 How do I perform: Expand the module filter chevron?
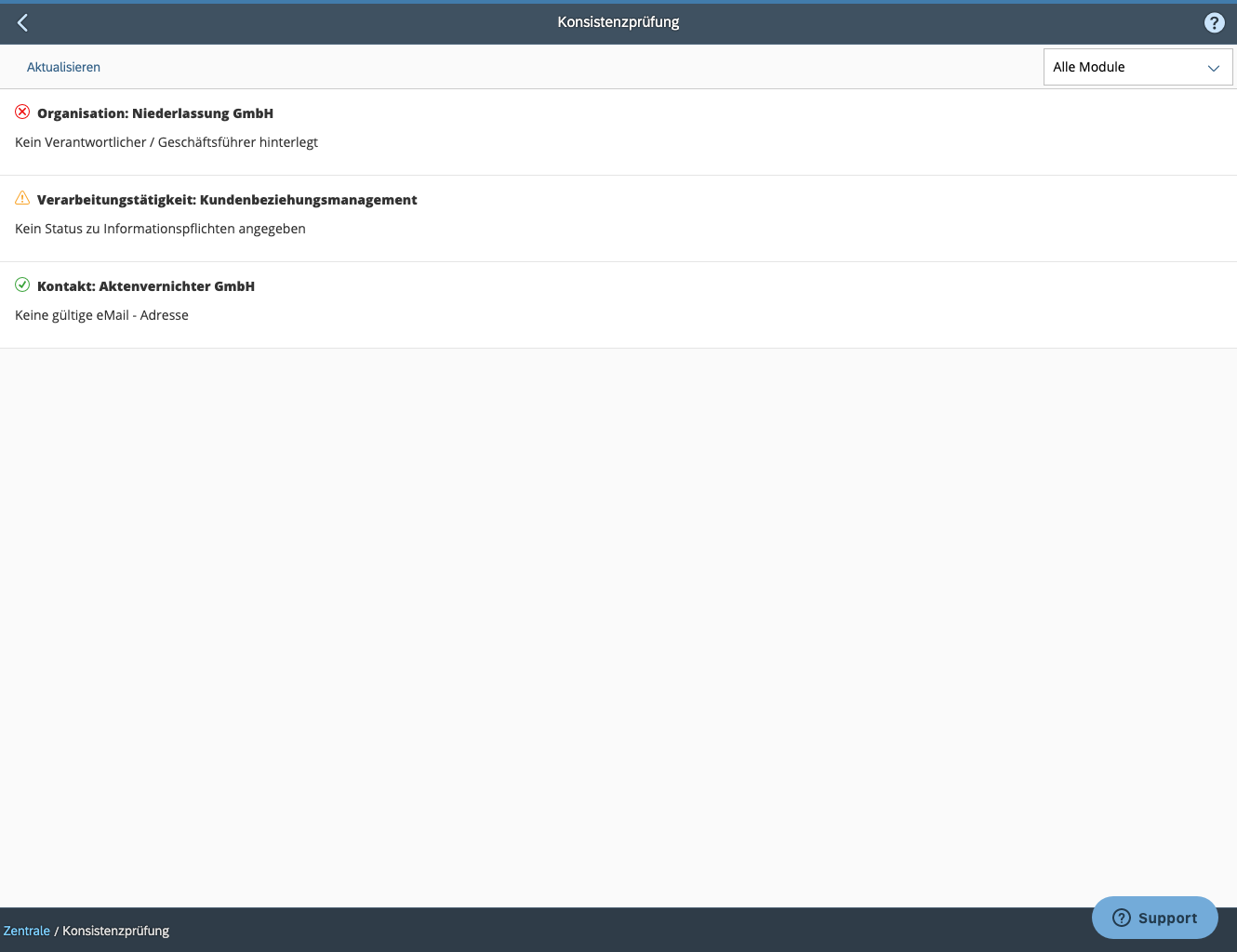coord(1213,68)
